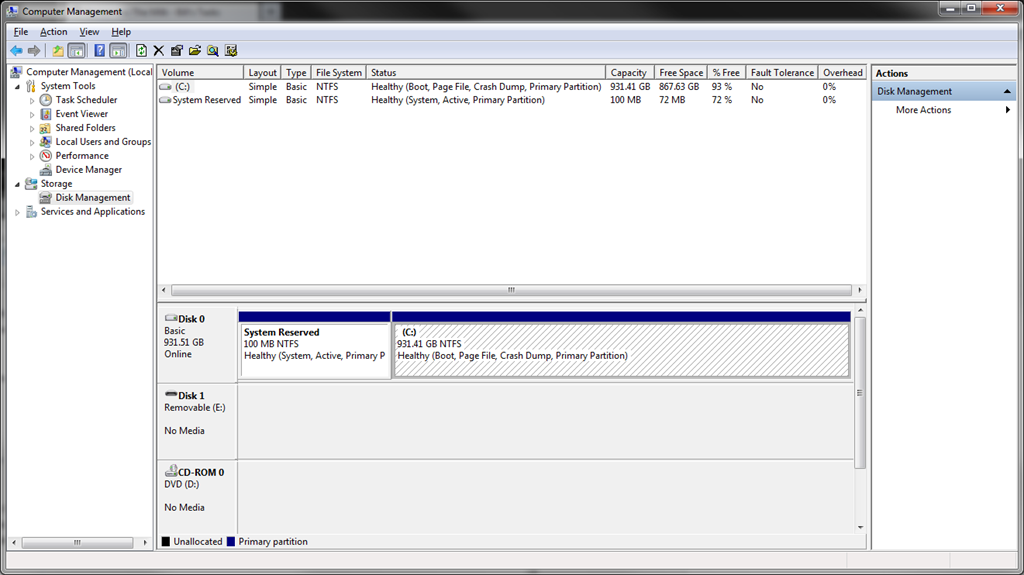Click the disk view vertical scrollbar thumb

(860, 393)
